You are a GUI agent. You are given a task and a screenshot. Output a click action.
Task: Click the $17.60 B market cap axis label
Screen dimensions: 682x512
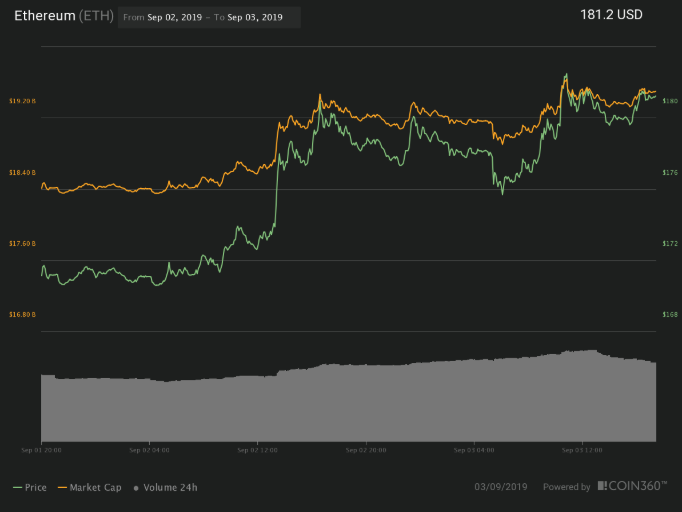(x=22, y=244)
